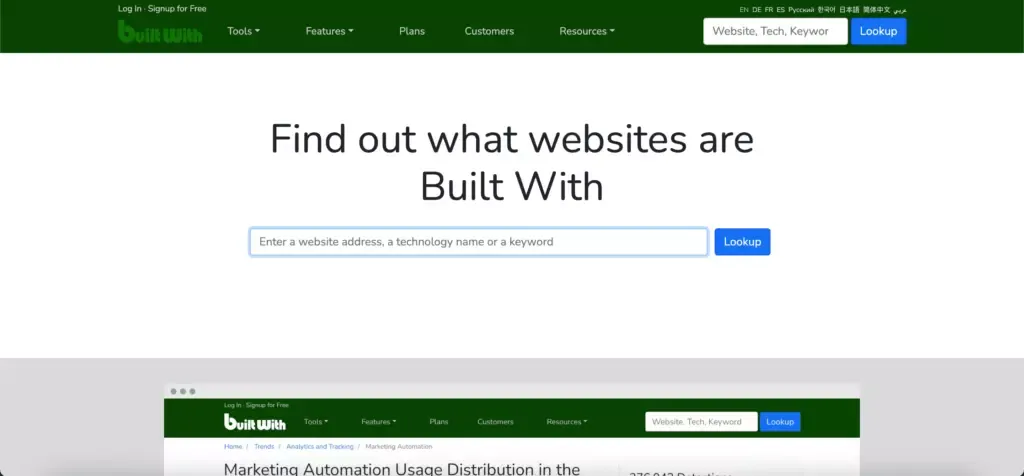Switch site language to FR
1024x476 pixels.
[769, 10]
